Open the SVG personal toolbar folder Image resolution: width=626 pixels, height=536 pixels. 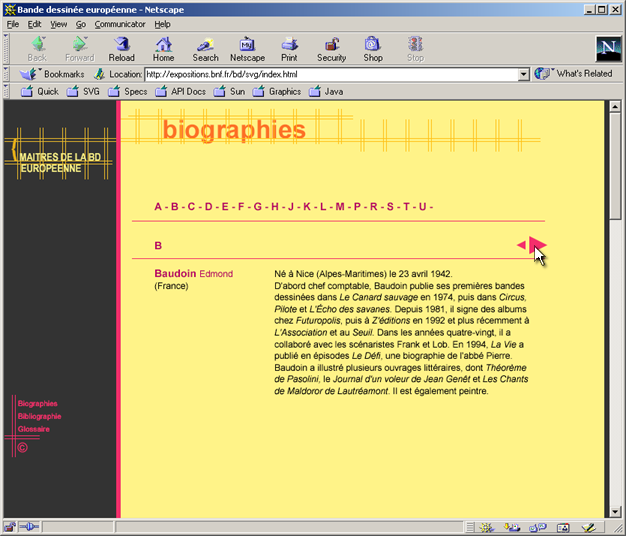[83, 91]
